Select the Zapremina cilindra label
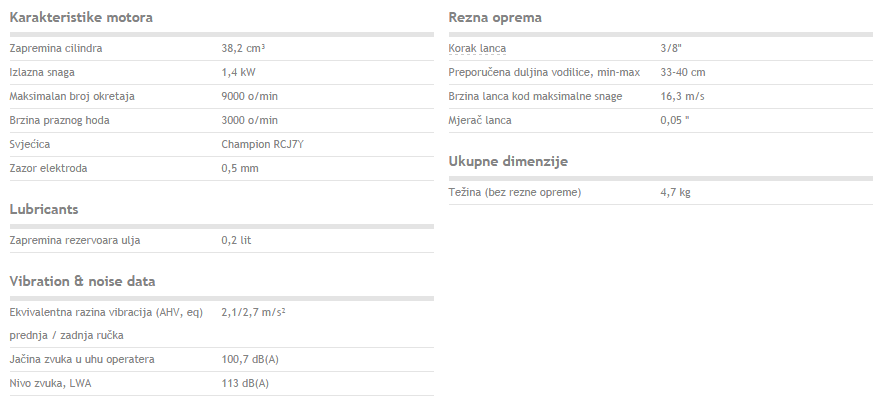Viewport: 887px width, 407px height. tap(56, 49)
